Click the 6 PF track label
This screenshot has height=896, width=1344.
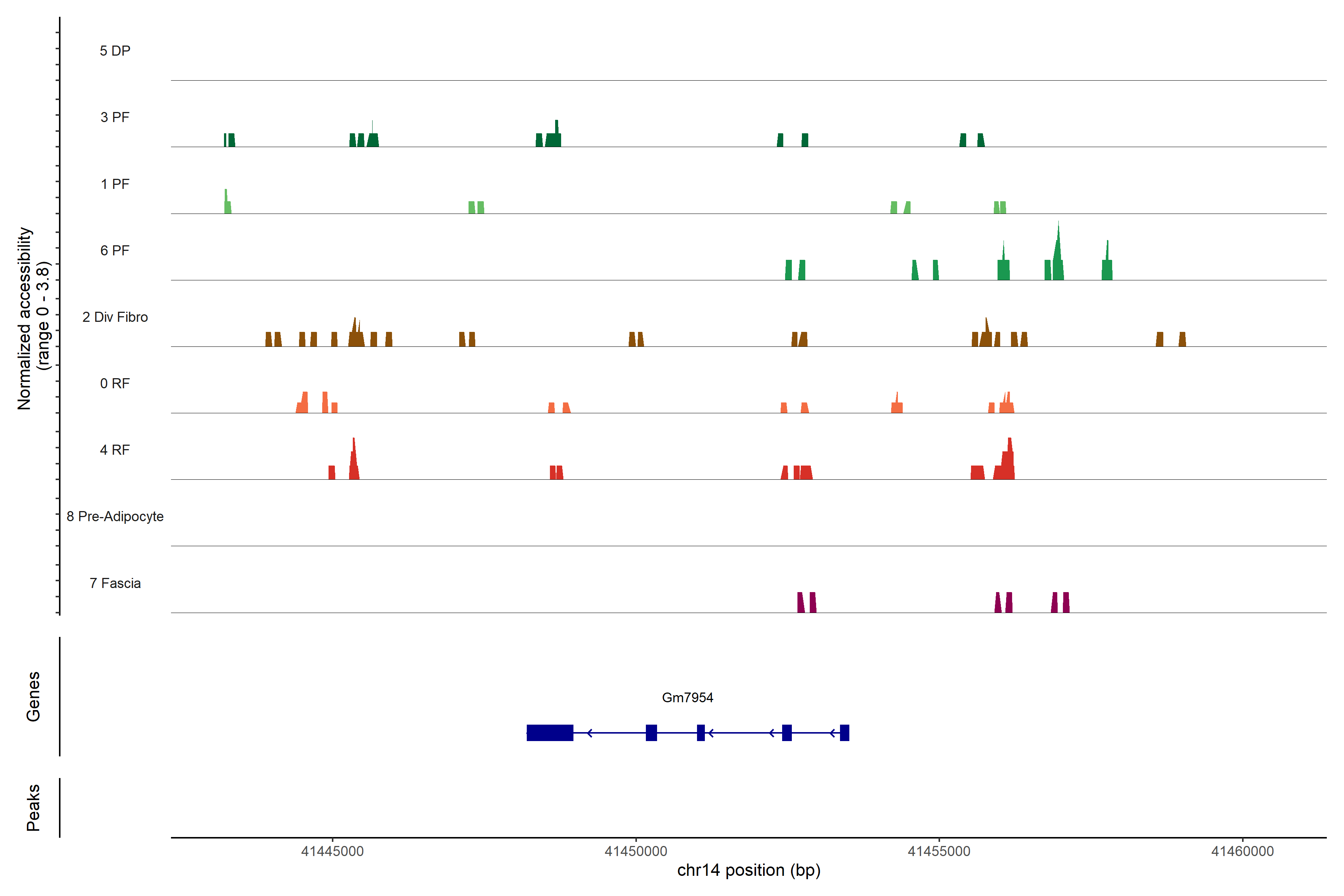(x=115, y=250)
